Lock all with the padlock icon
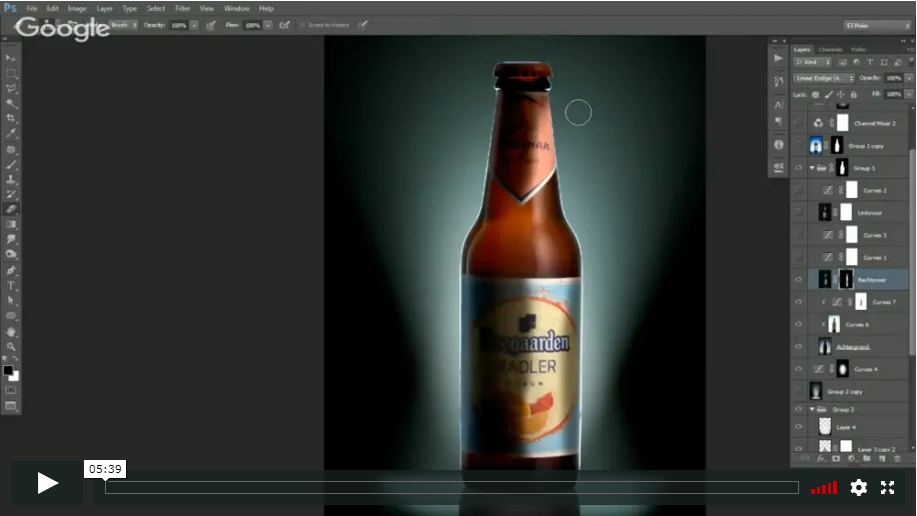 pyautogui.click(x=854, y=94)
